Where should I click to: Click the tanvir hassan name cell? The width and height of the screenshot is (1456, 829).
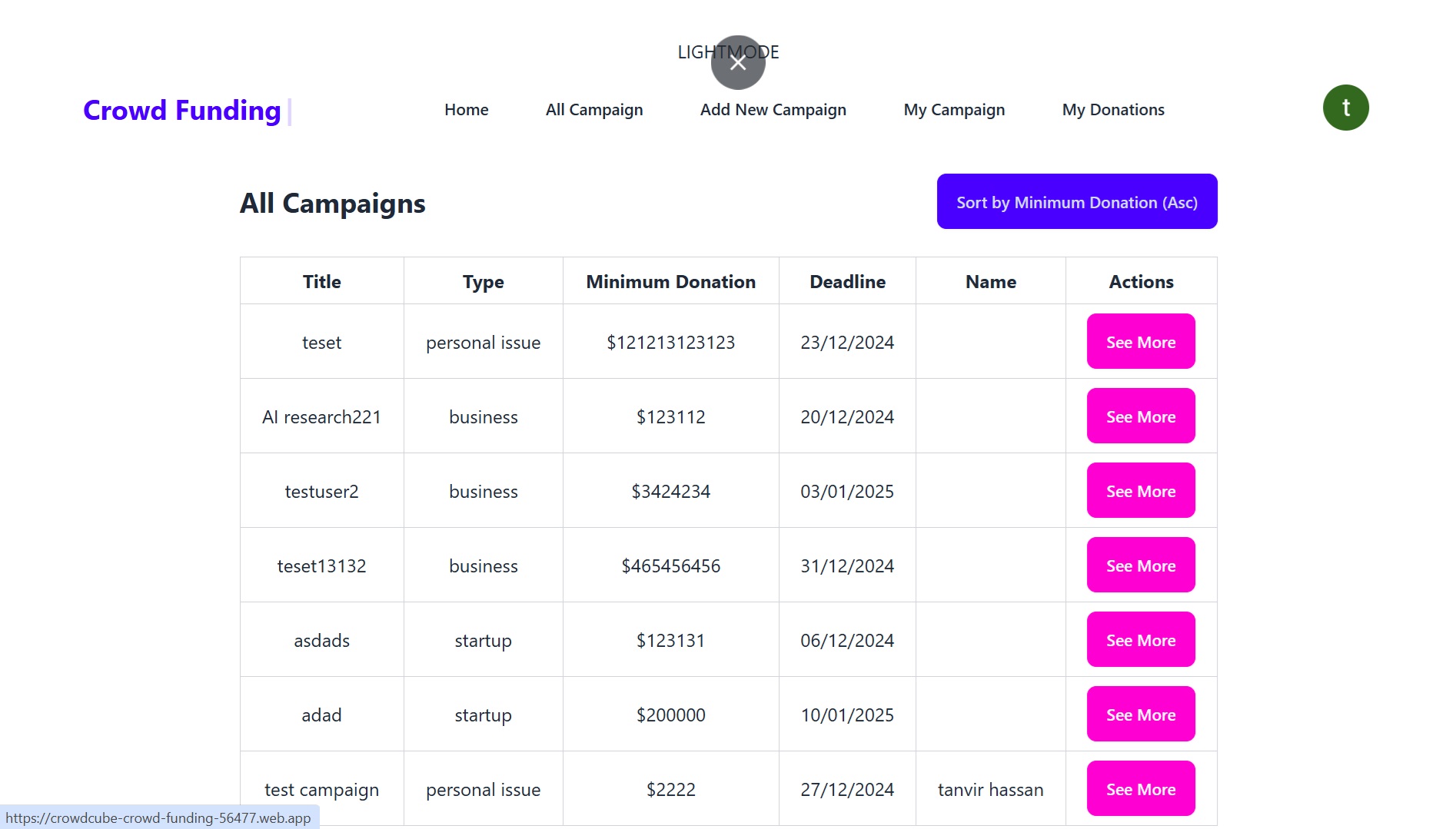990,790
